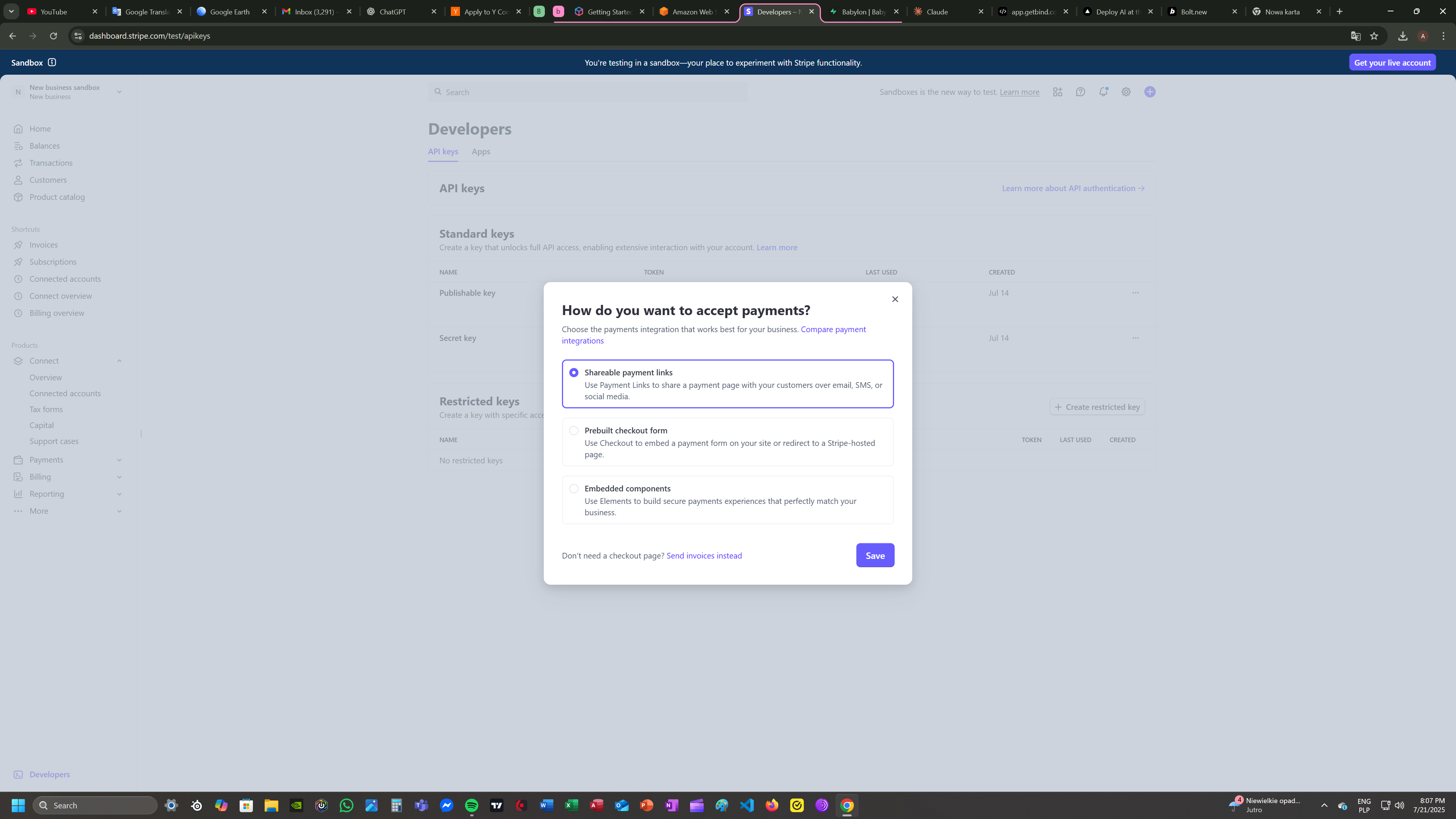This screenshot has height=819, width=1456.
Task: Collapse the Connect section in sidebar
Action: (119, 361)
